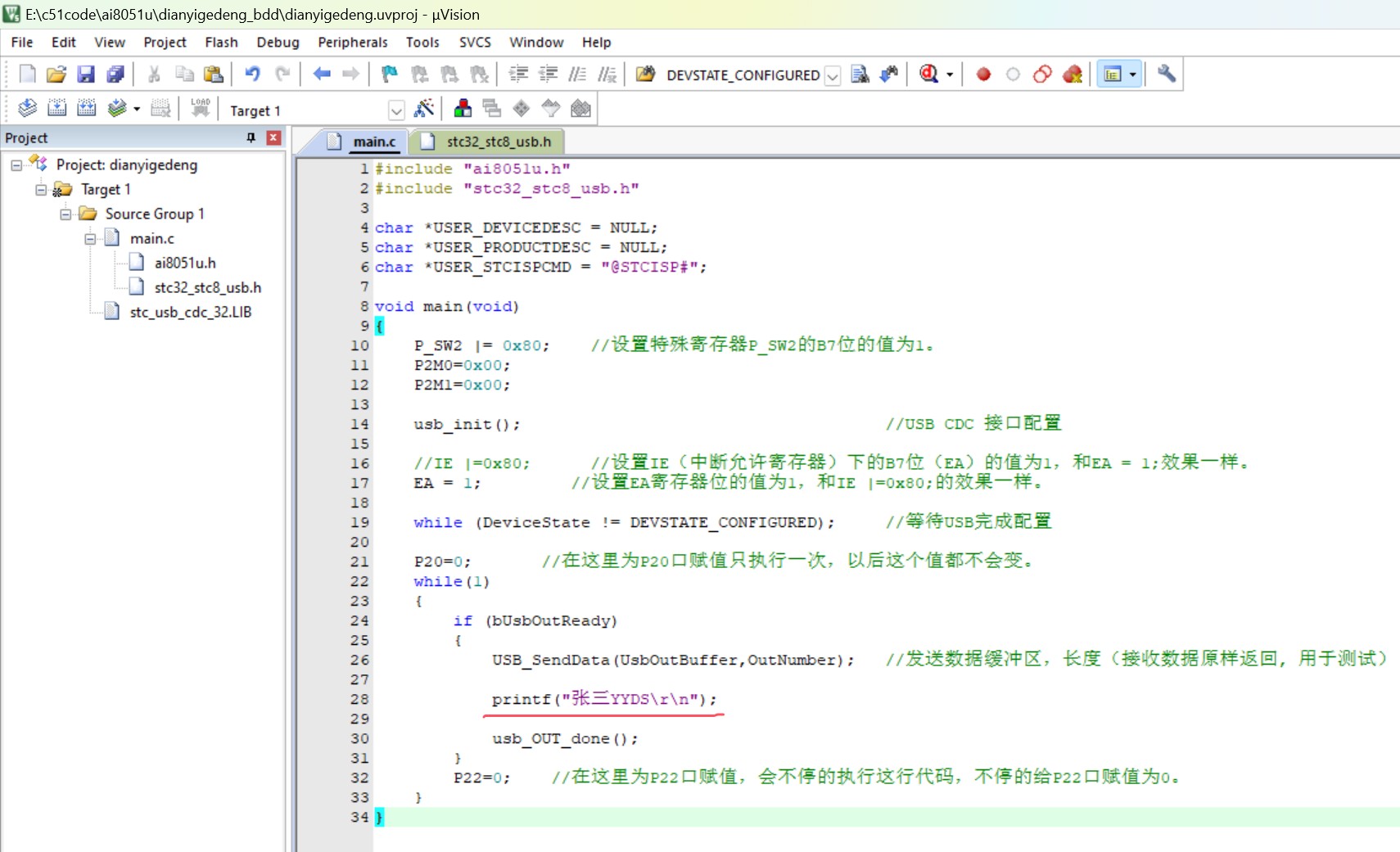Open the window layout dropdown arrow
The image size is (1400, 852).
click(x=1133, y=74)
